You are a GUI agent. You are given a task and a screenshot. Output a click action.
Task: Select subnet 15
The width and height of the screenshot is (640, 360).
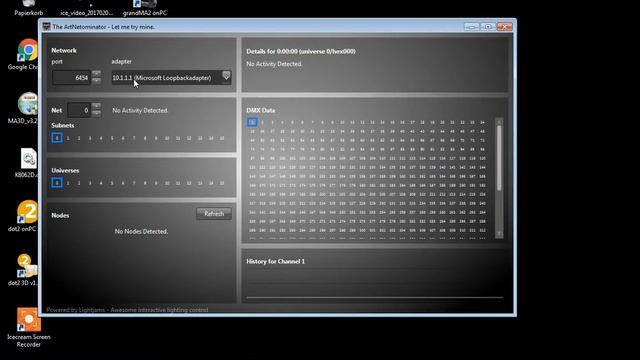(x=222, y=138)
